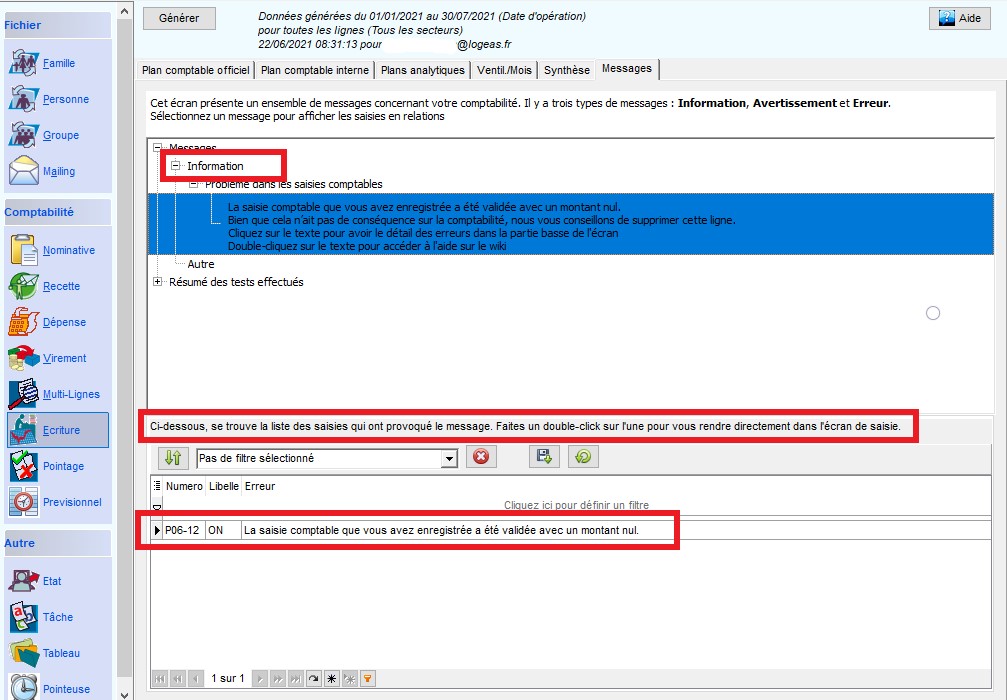The image size is (1007, 700).
Task: Collapse the Information tree node
Action: click(176, 166)
